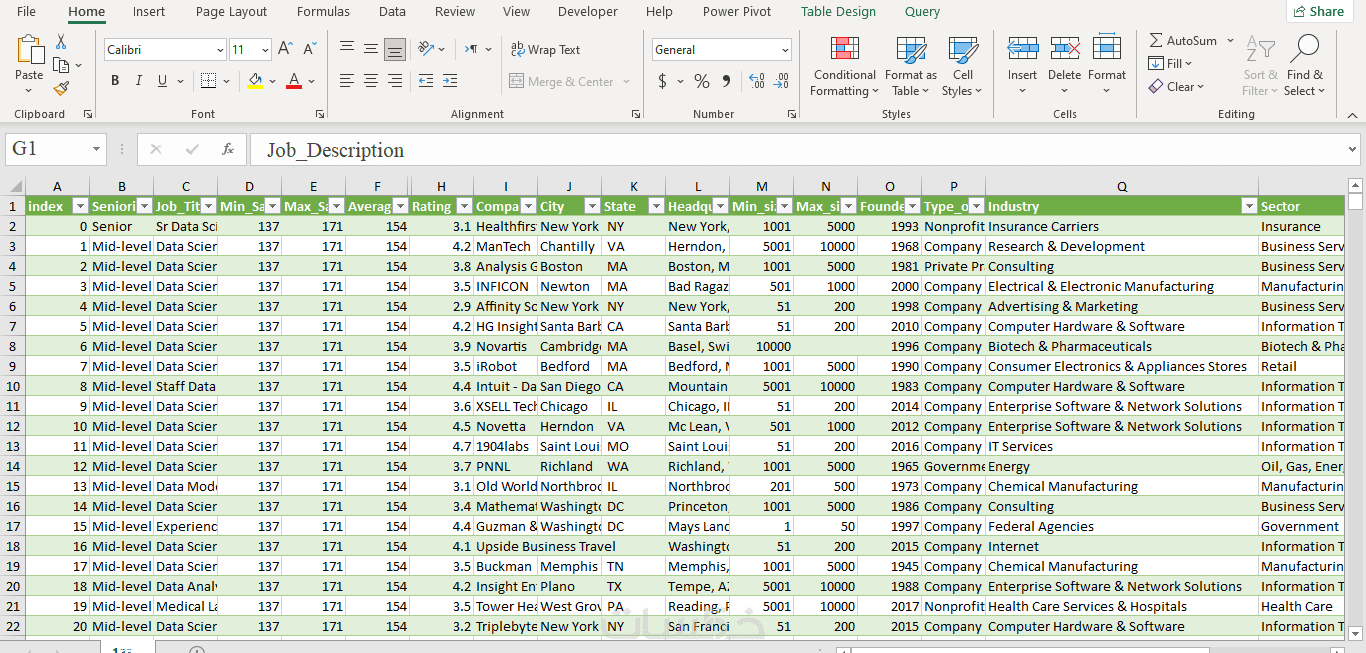Select row header 10

[13, 386]
